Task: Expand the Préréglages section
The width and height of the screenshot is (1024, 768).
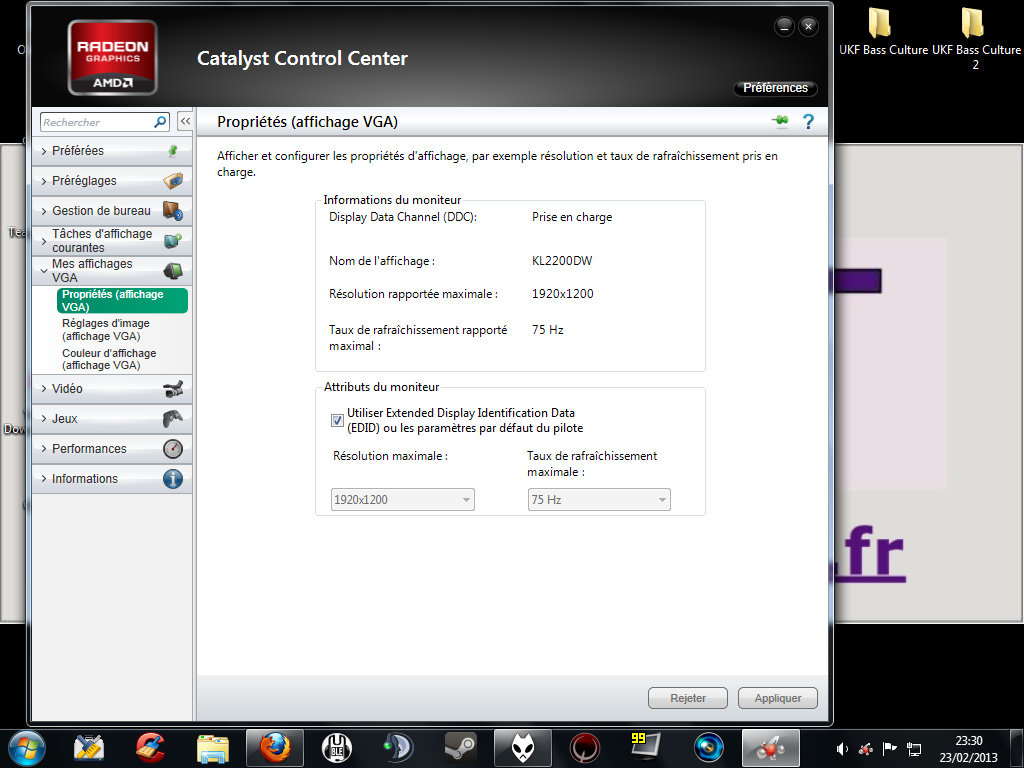Action: click(84, 181)
